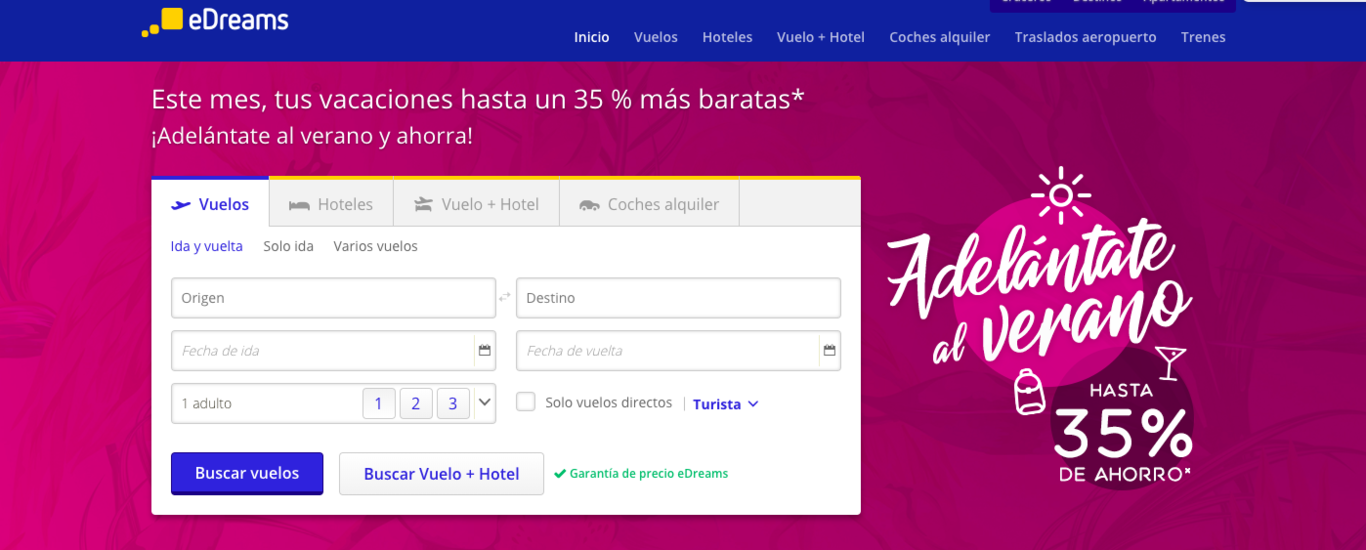
Task: Focus the Destino input field
Action: pyautogui.click(x=678, y=298)
